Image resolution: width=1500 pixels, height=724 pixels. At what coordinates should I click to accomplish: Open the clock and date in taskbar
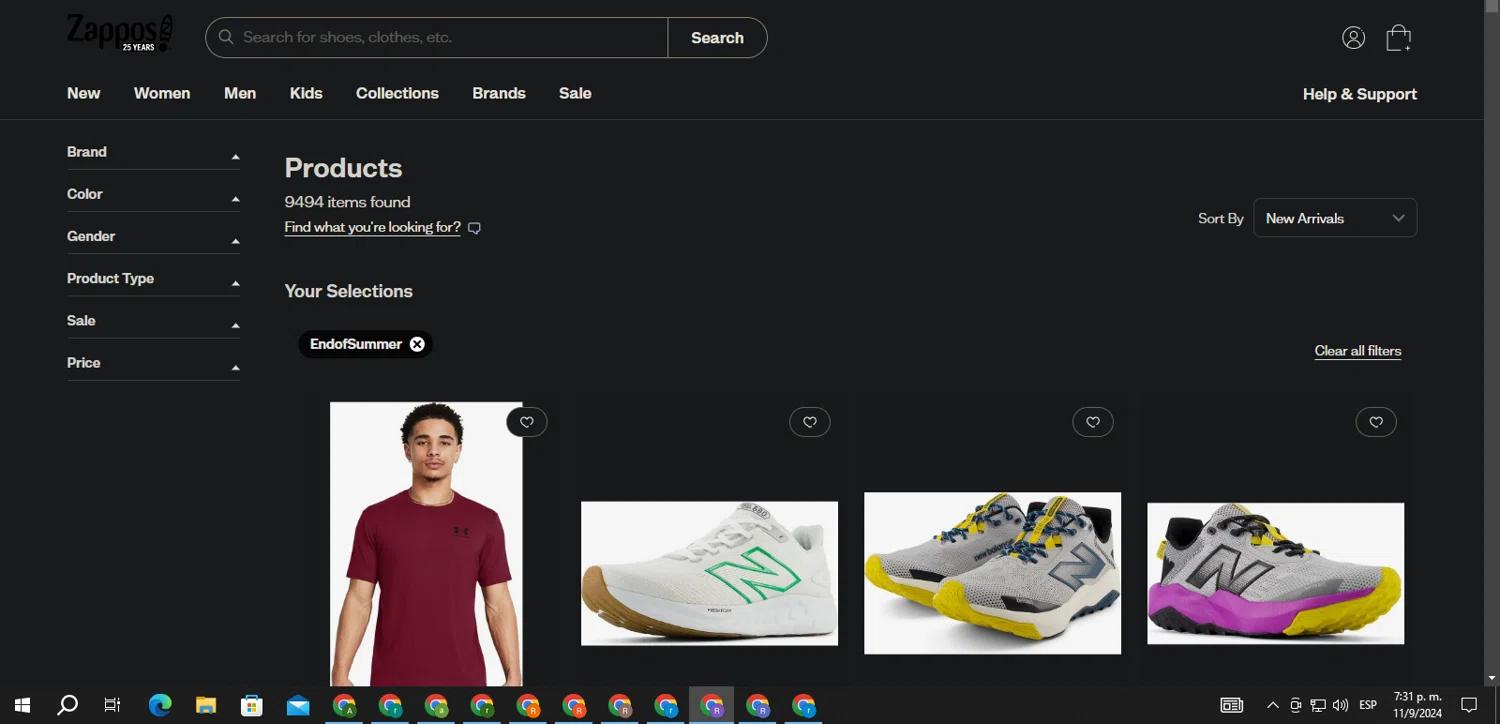click(x=1418, y=705)
